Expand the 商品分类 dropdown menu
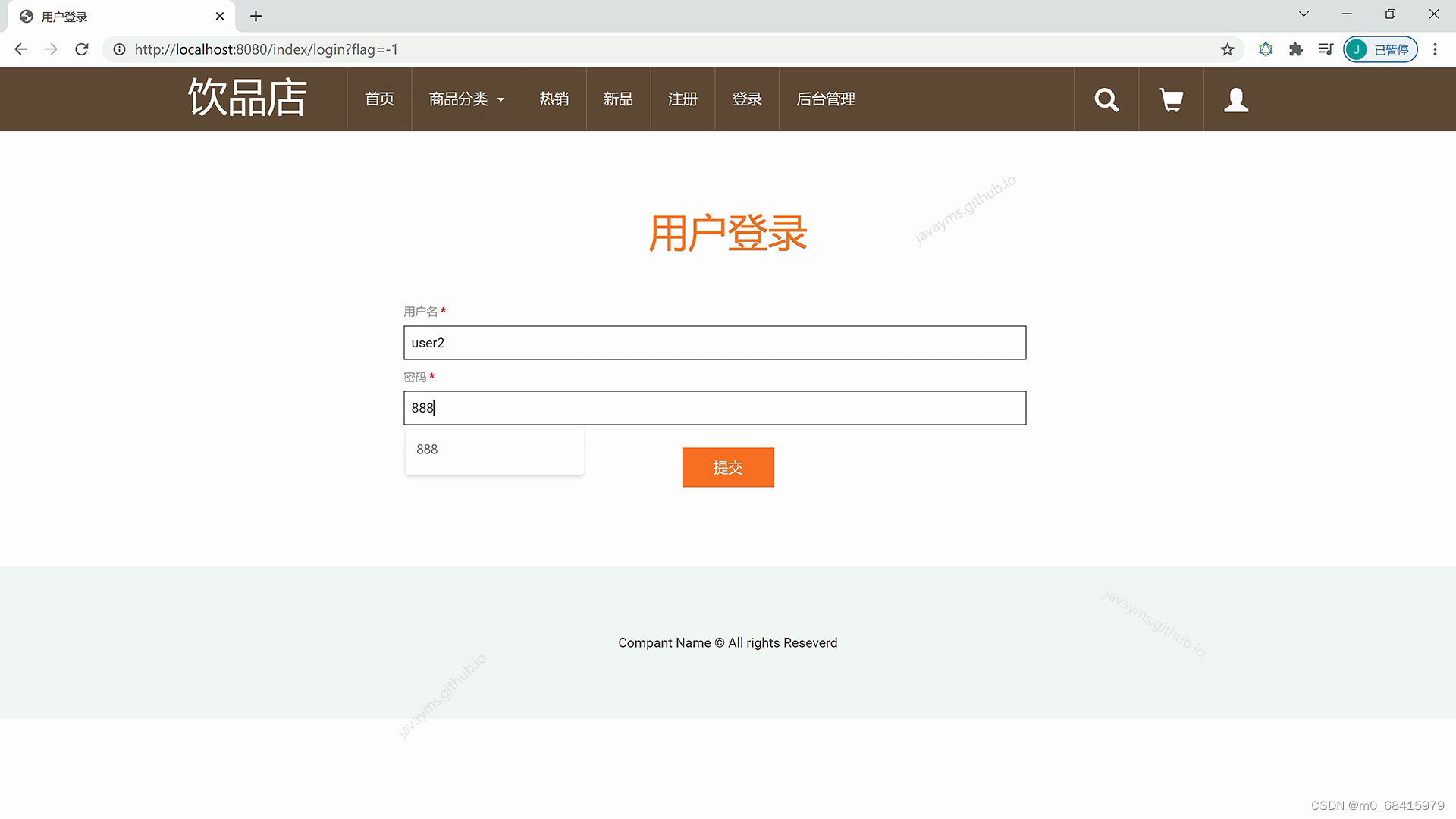Viewport: 1456px width, 819px height. coord(465,99)
